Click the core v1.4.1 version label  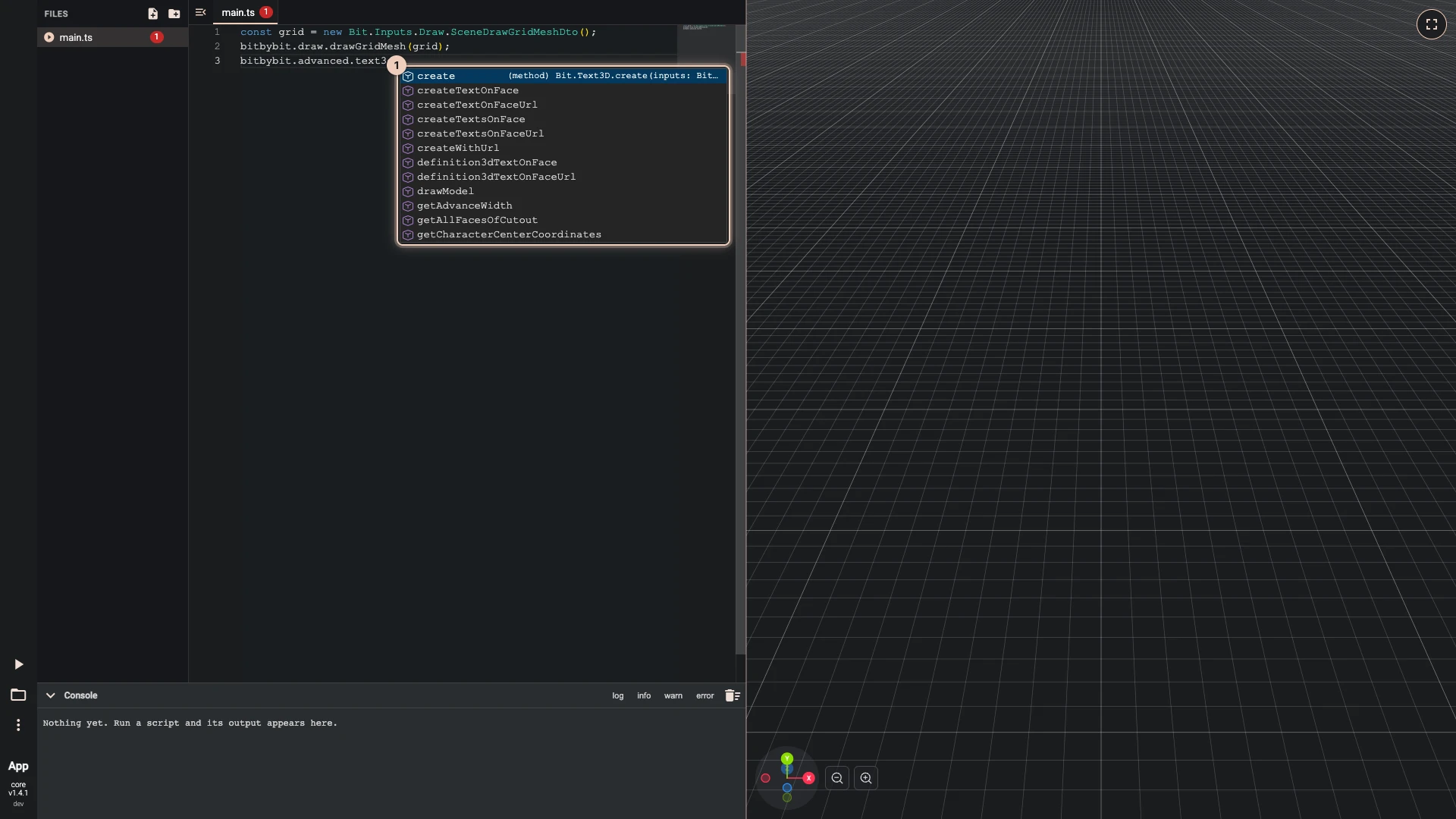[18, 789]
